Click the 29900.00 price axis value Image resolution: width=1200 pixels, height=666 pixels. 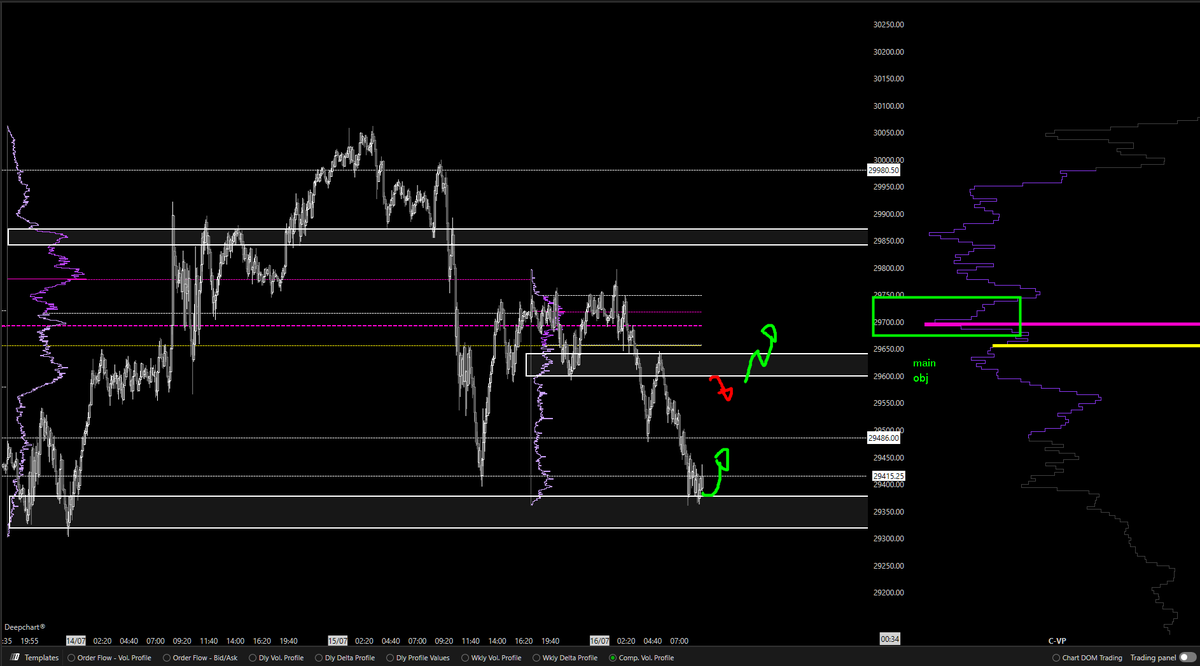[889, 214]
